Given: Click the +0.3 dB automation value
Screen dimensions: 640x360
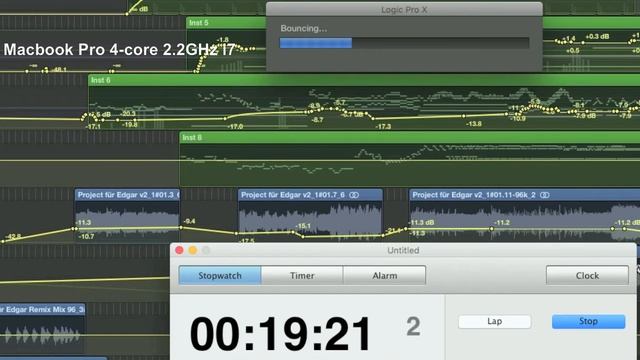Looking at the screenshot, I should coord(597,37).
